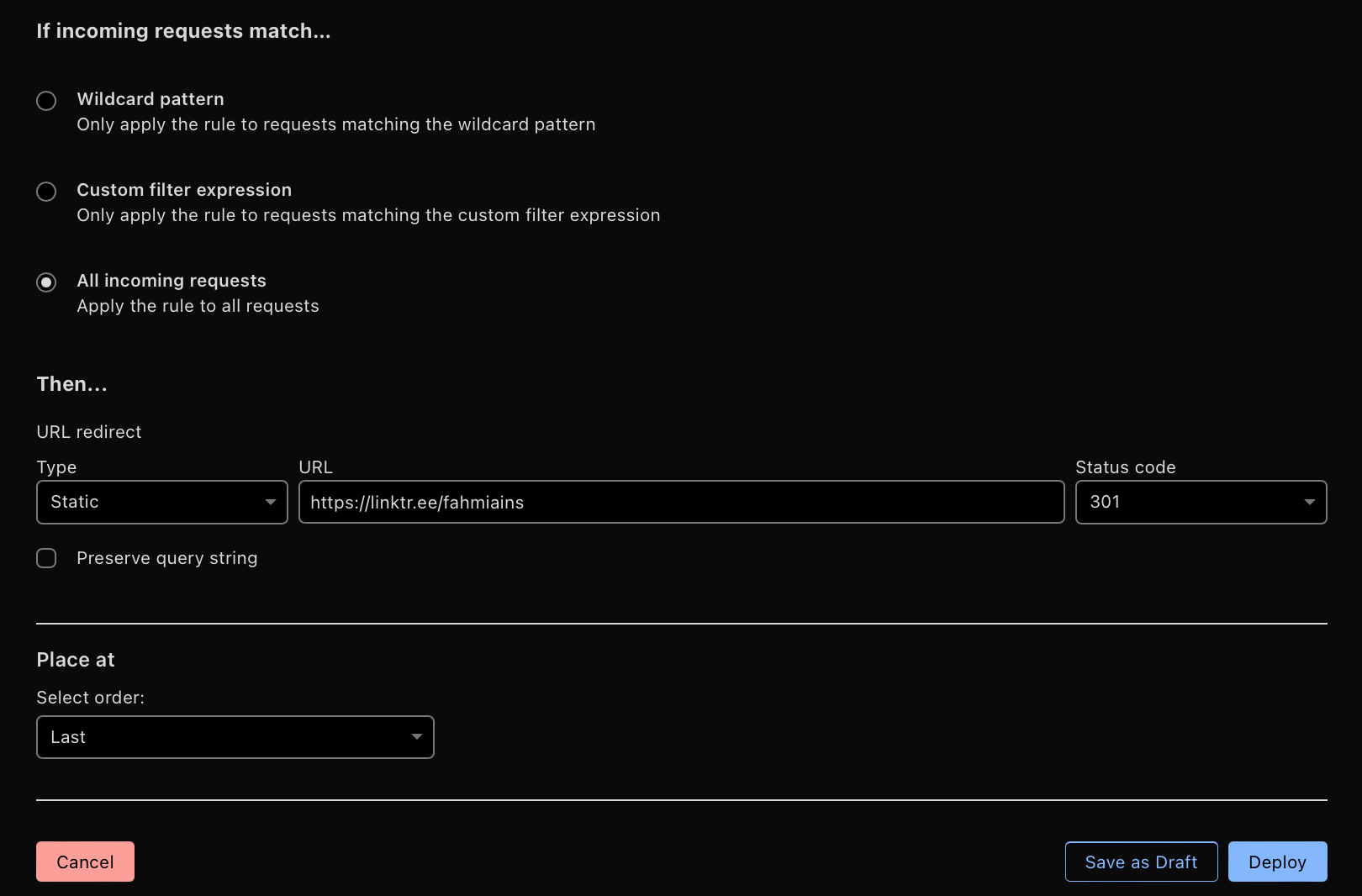Click the "If incoming requests match..." heading

click(183, 31)
